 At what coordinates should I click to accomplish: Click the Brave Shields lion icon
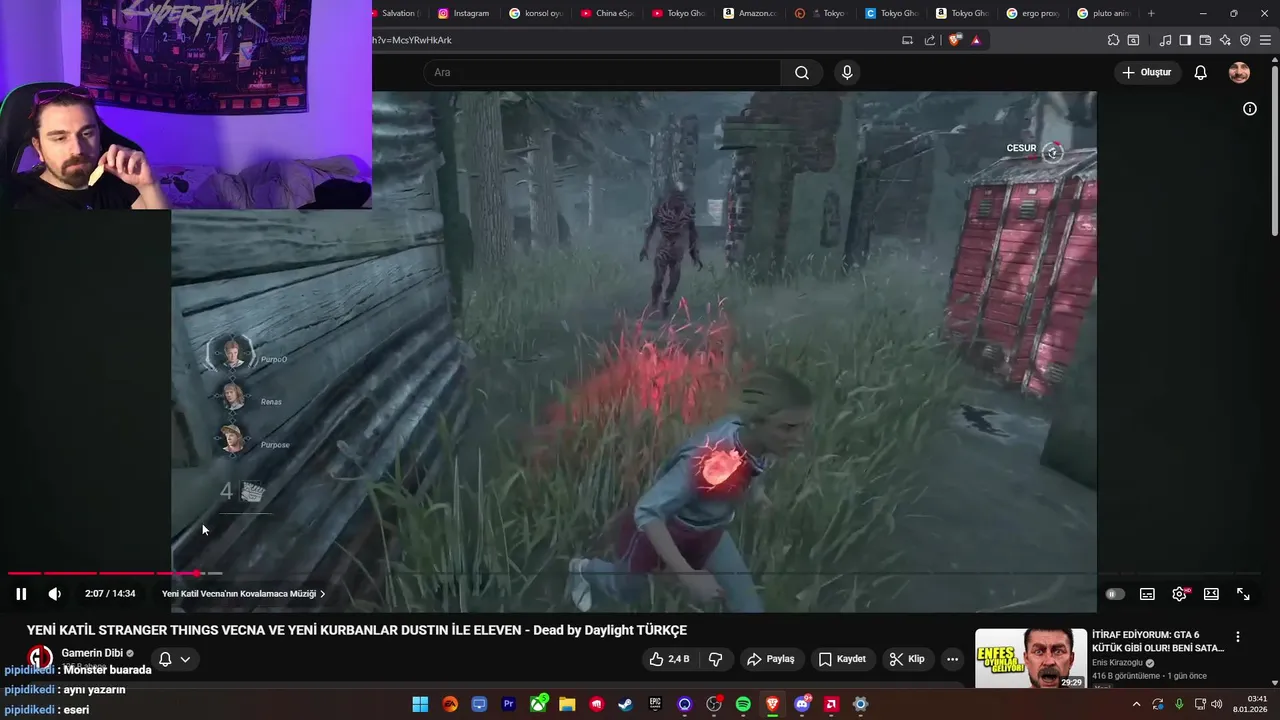954,40
